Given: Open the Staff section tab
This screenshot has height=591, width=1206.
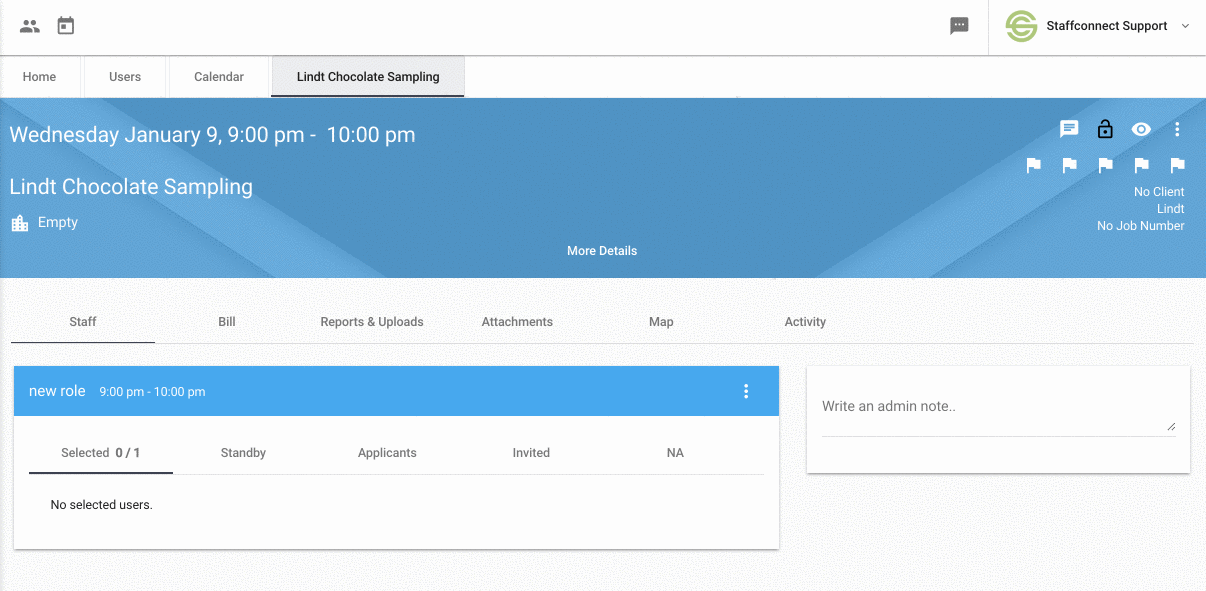Looking at the screenshot, I should click(x=83, y=322).
